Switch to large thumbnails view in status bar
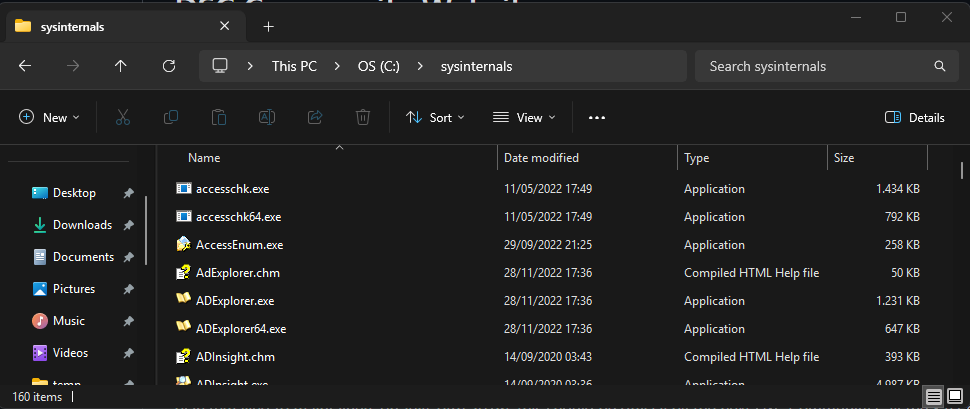 coord(955,395)
